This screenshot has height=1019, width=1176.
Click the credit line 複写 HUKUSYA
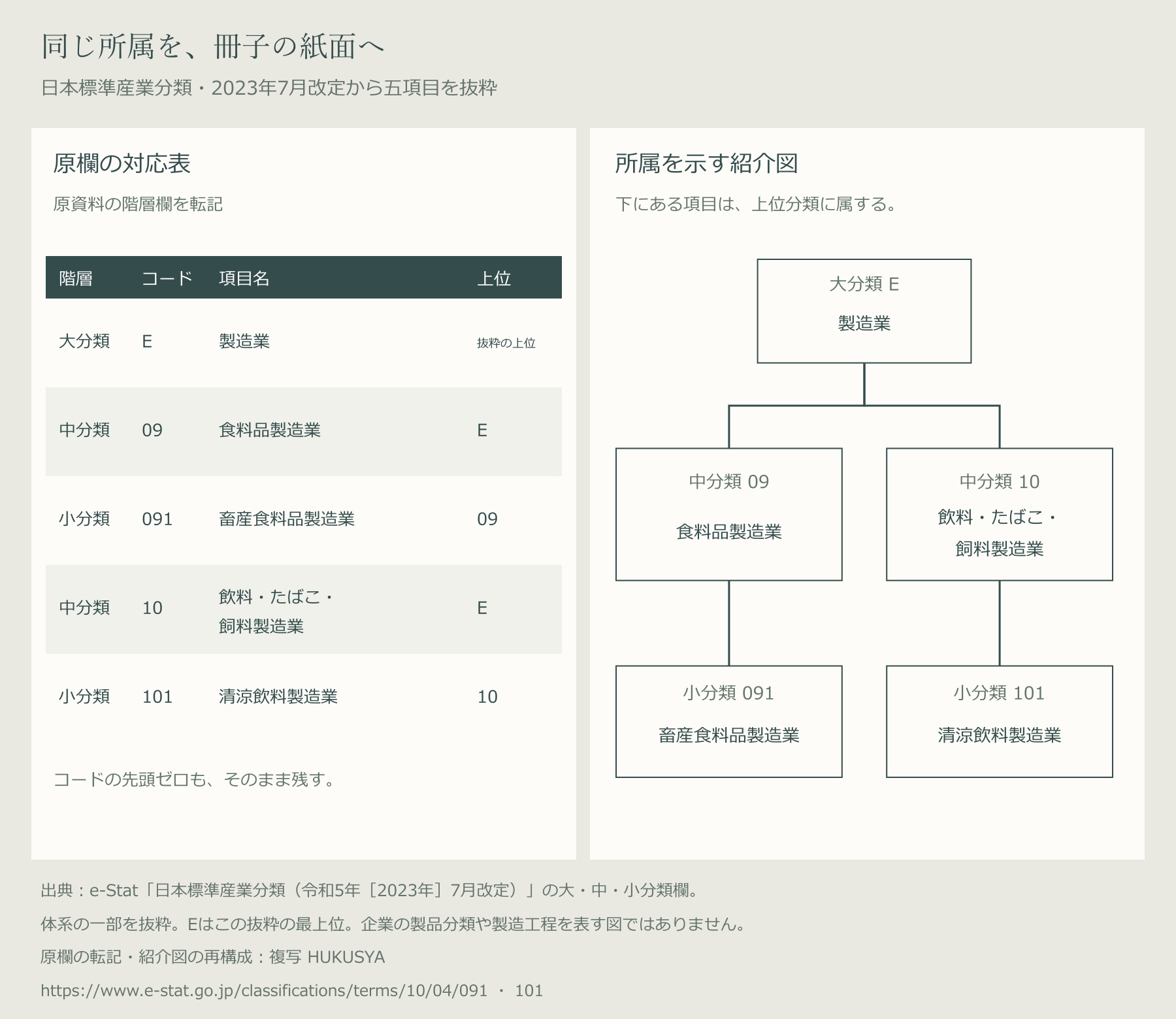coord(212,957)
